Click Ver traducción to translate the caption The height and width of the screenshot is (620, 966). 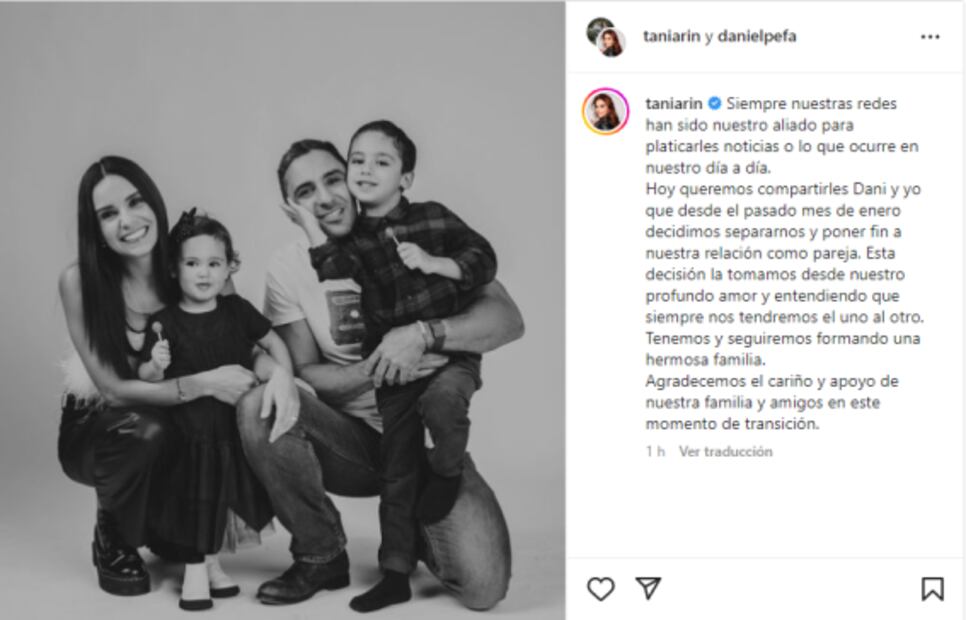point(726,452)
